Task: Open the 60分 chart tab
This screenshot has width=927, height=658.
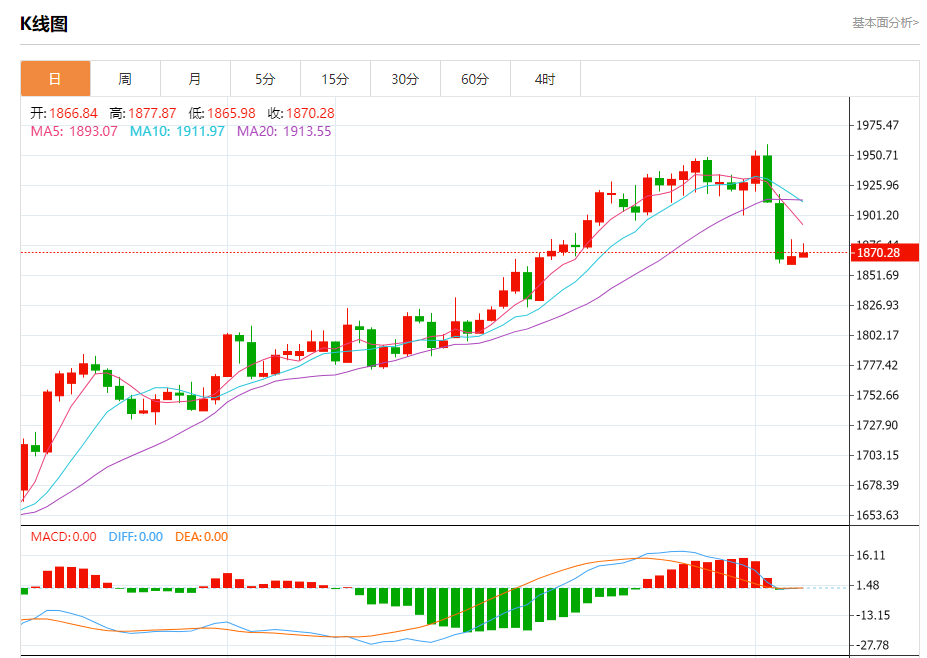Action: tap(475, 79)
